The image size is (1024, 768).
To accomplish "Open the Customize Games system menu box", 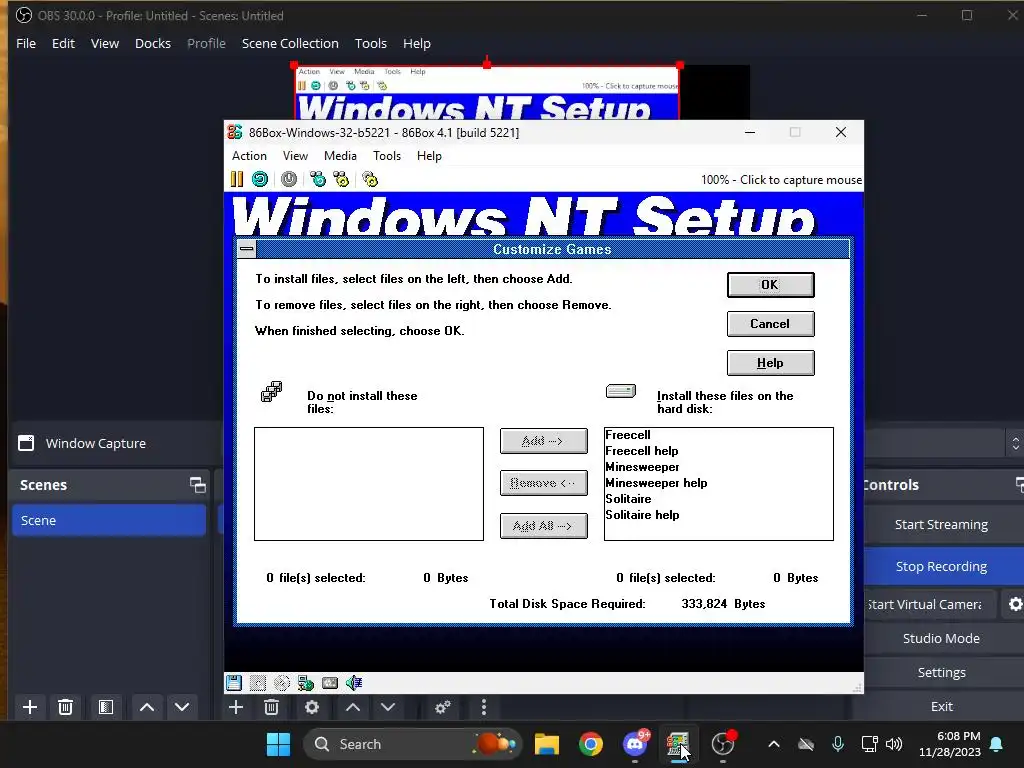I will (x=247, y=249).
